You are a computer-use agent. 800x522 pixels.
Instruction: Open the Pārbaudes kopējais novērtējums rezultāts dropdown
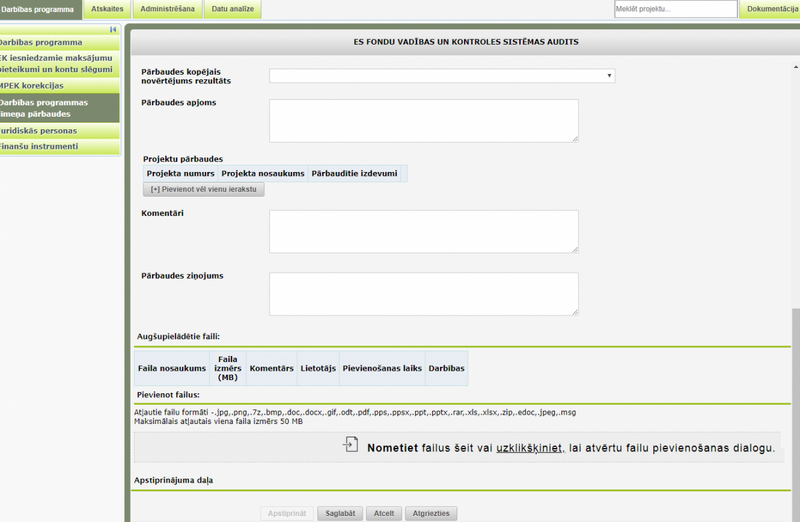pos(442,76)
